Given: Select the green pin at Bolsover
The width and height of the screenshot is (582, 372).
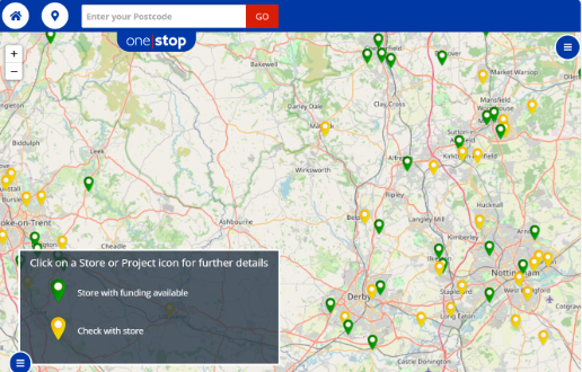Looking at the screenshot, I should click(442, 58).
